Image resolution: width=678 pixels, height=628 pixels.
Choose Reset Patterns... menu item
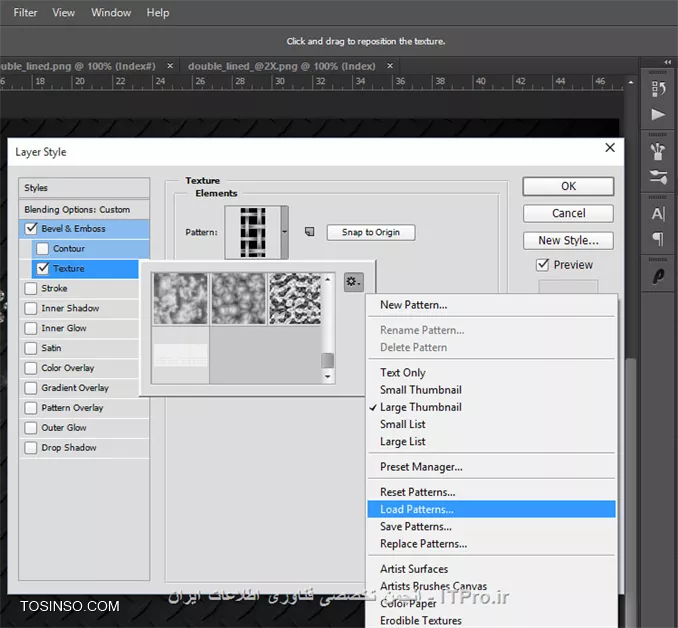click(x=491, y=492)
